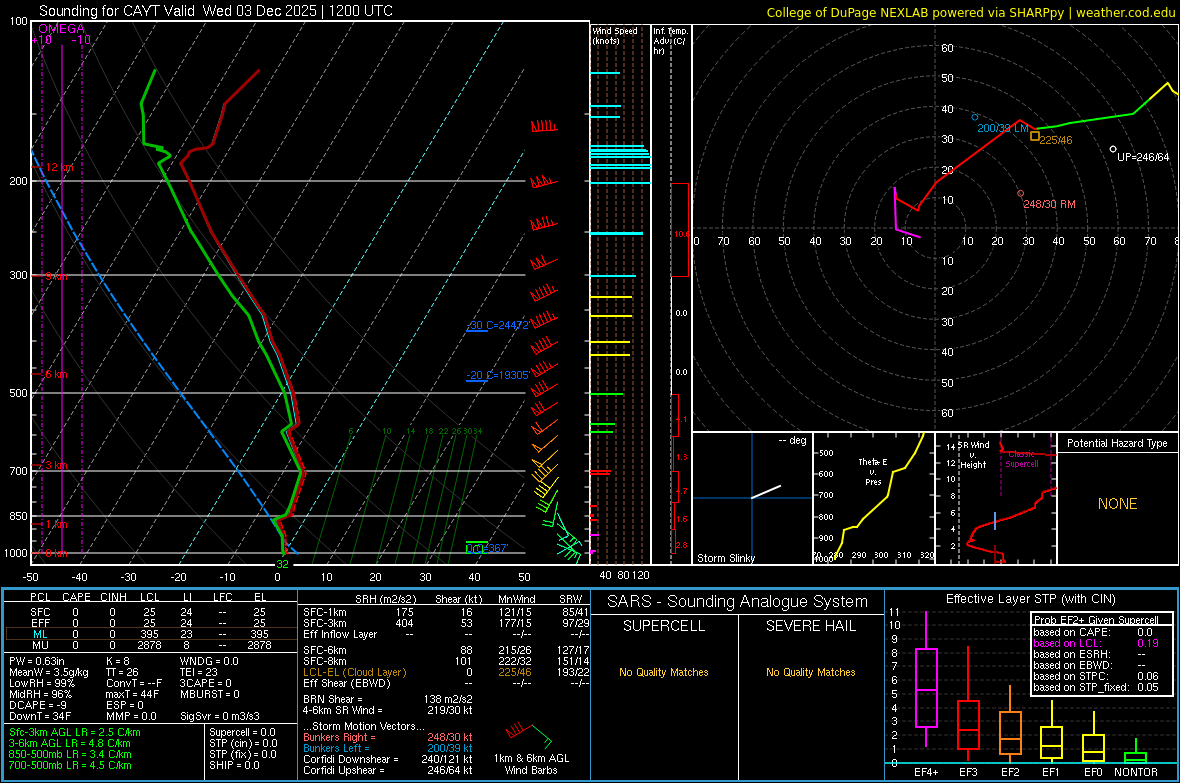Screen dimensions: 1180x783
Task: Select the EFF parcel row
Action: click(x=149, y=623)
